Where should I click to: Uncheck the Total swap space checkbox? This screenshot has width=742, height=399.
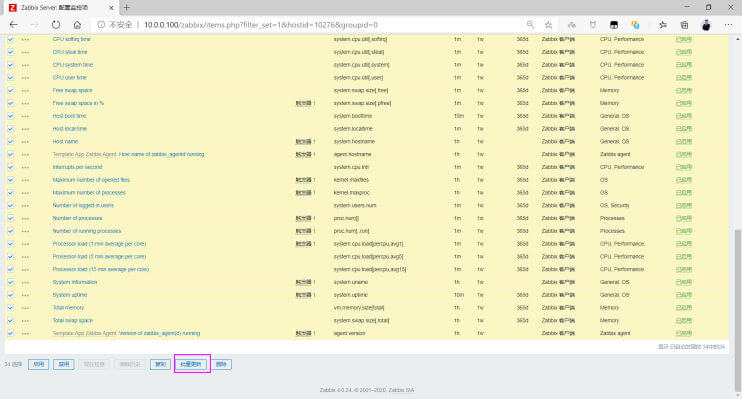click(10, 320)
